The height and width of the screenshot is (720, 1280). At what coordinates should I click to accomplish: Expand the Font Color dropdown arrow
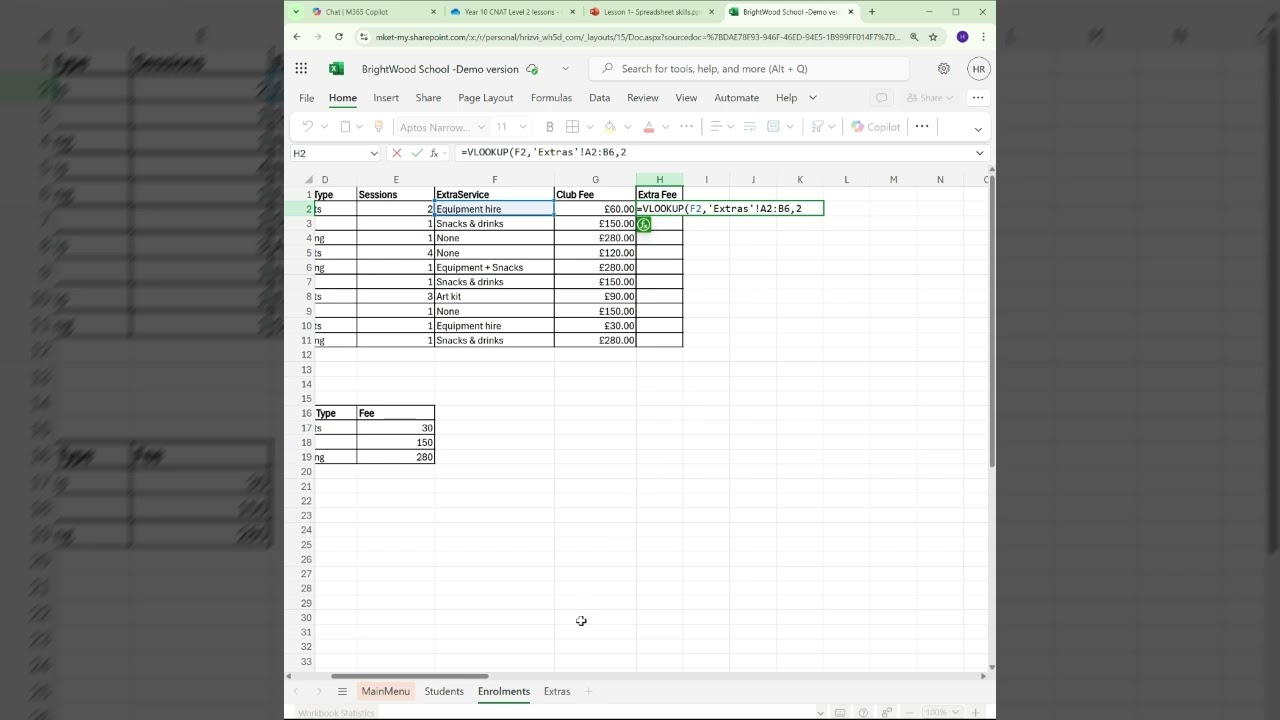click(x=666, y=127)
